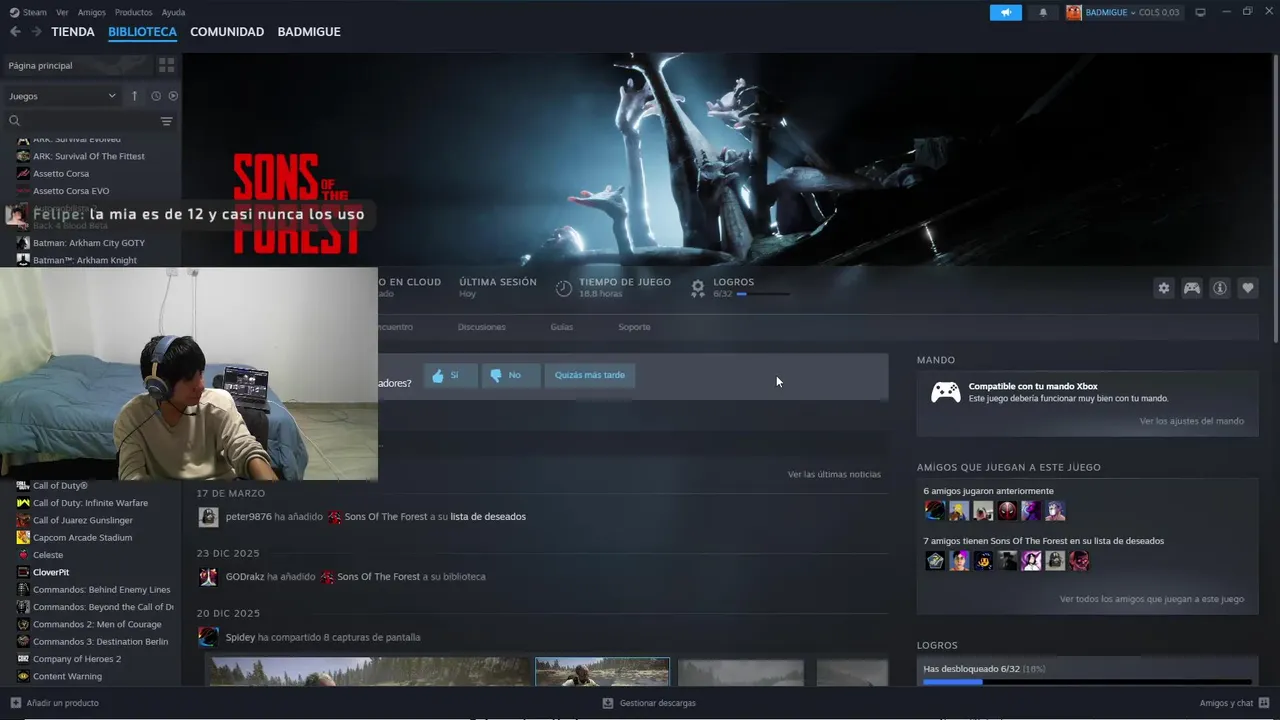This screenshot has height=720, width=1280.
Task: Click first avatar under friends who played
Action: point(935,511)
